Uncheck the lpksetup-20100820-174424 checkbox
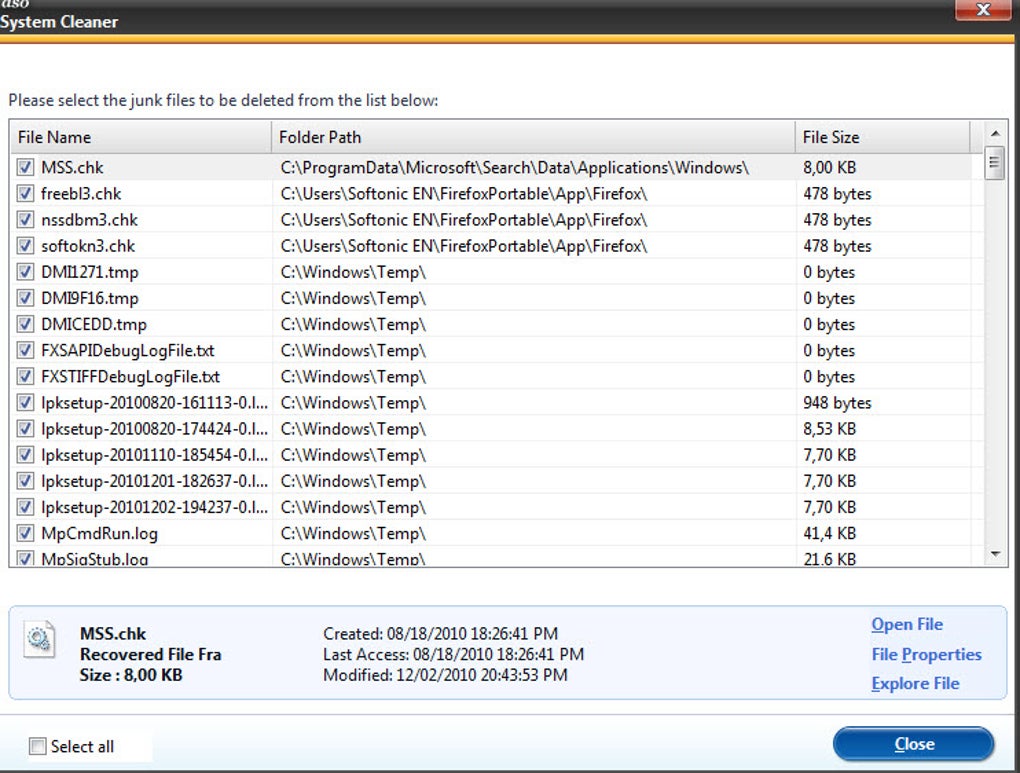The width and height of the screenshot is (1020, 773). (25, 428)
